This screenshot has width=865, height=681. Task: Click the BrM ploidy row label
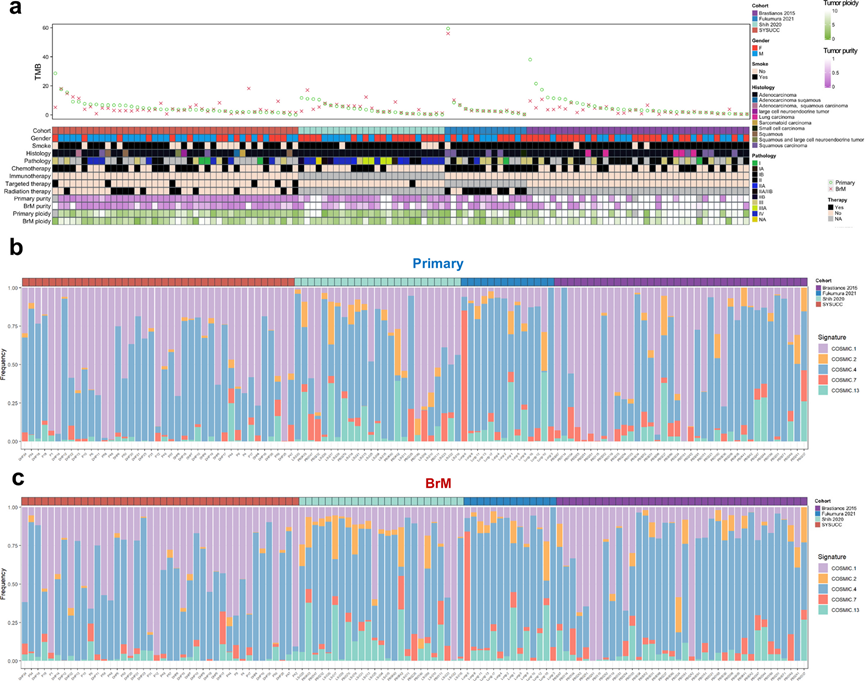33,219
